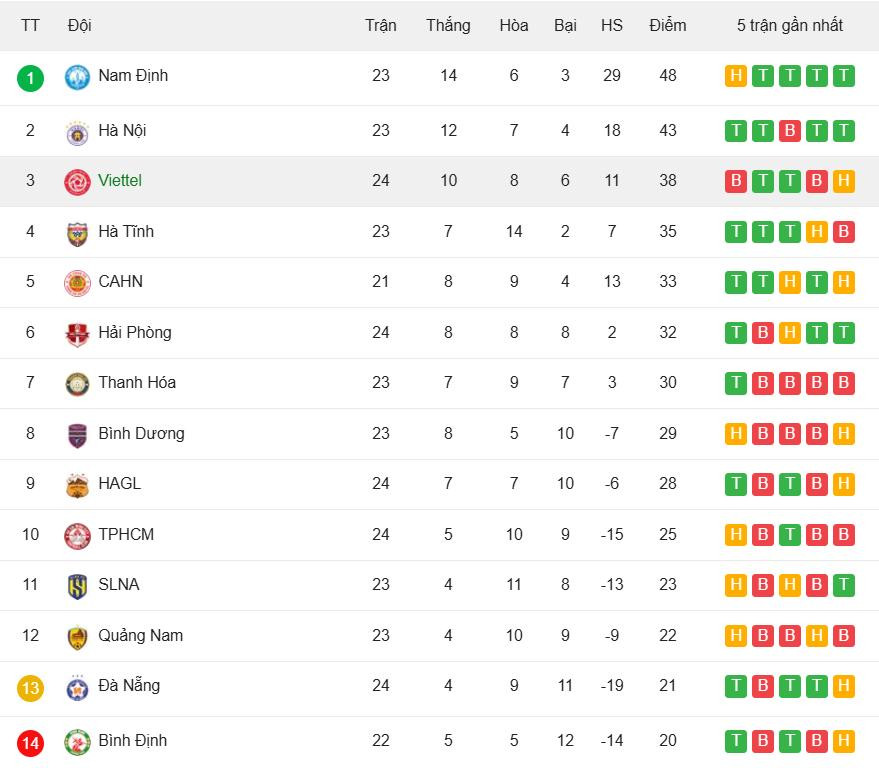The height and width of the screenshot is (768, 879).
Task: Click the CAHN club logo
Action: [77, 283]
